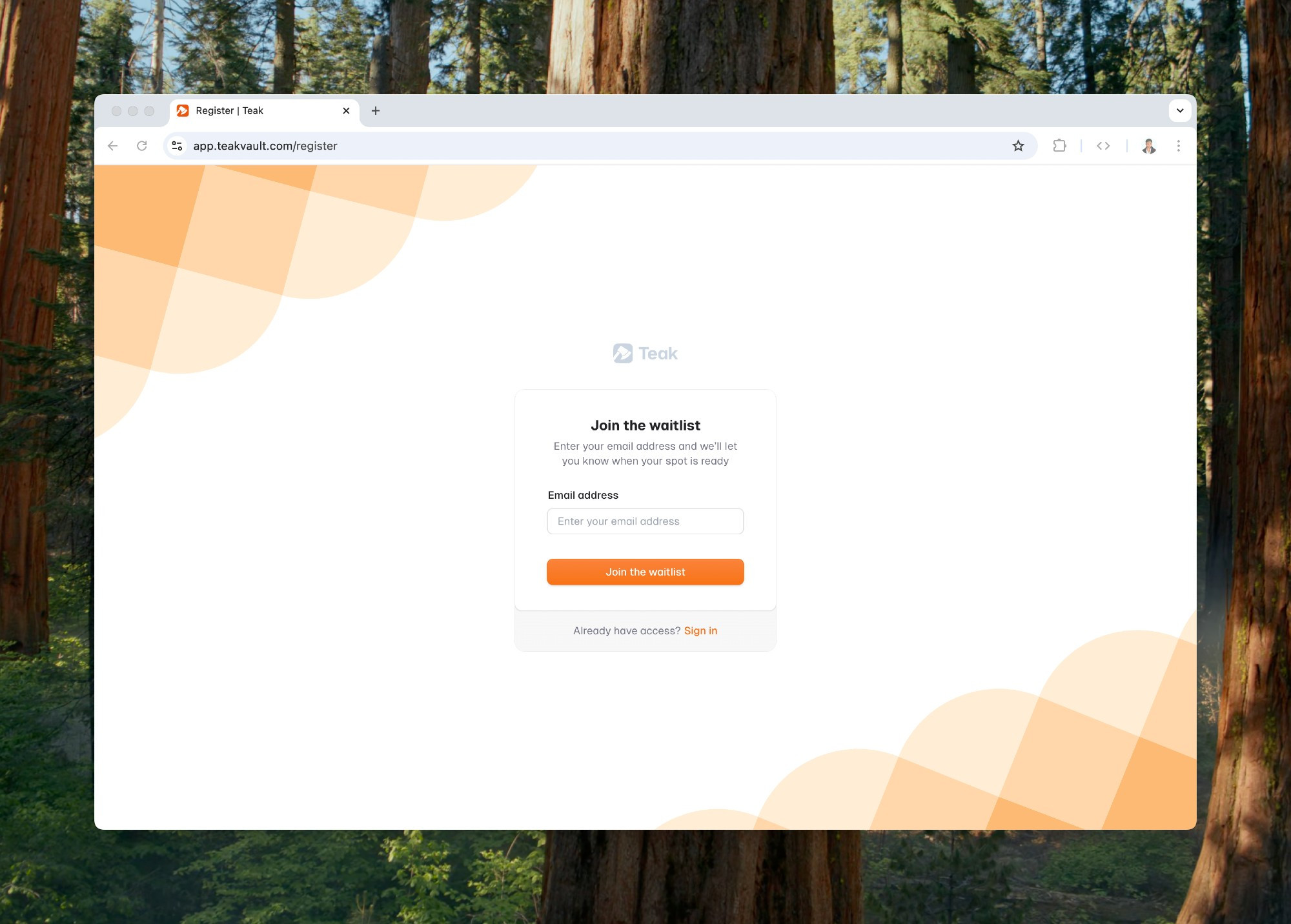Image resolution: width=1291 pixels, height=924 pixels.
Task: Open a new tab with plus button
Action: pos(376,111)
